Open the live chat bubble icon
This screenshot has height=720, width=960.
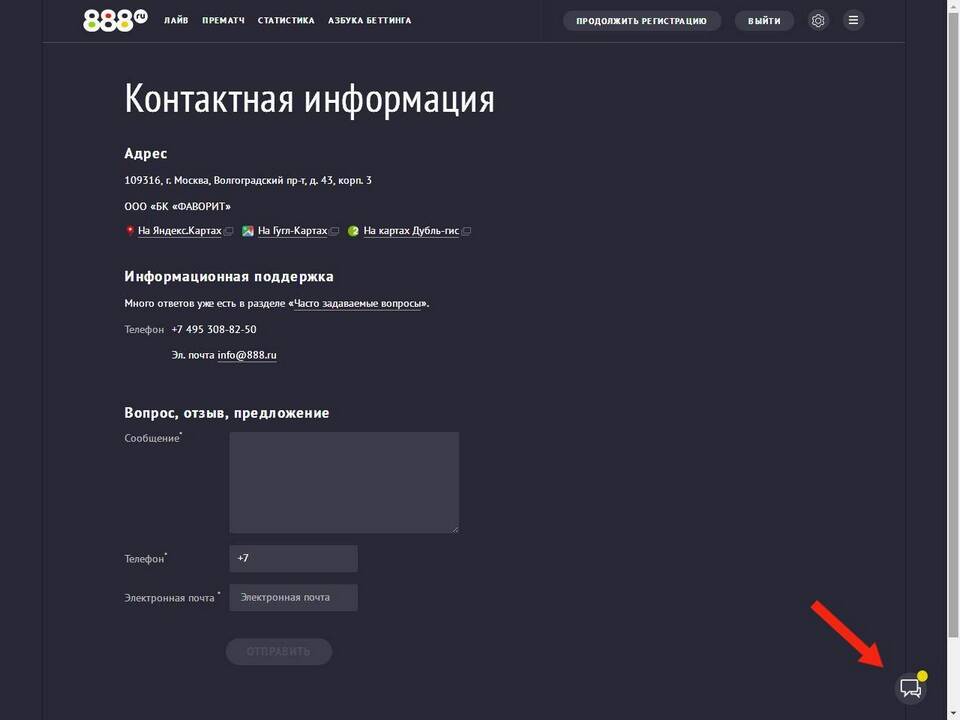click(x=911, y=688)
